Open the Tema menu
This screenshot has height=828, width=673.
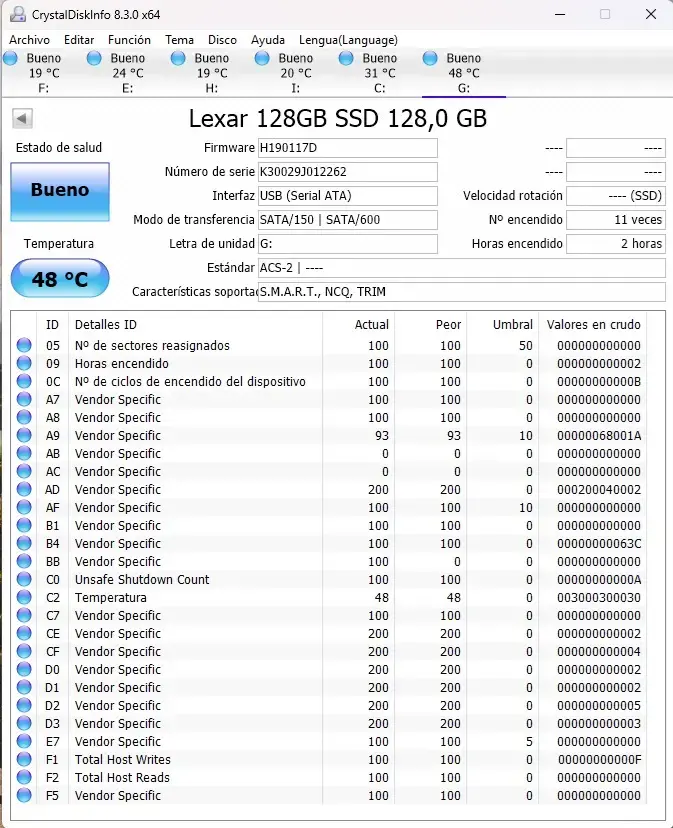[x=180, y=40]
